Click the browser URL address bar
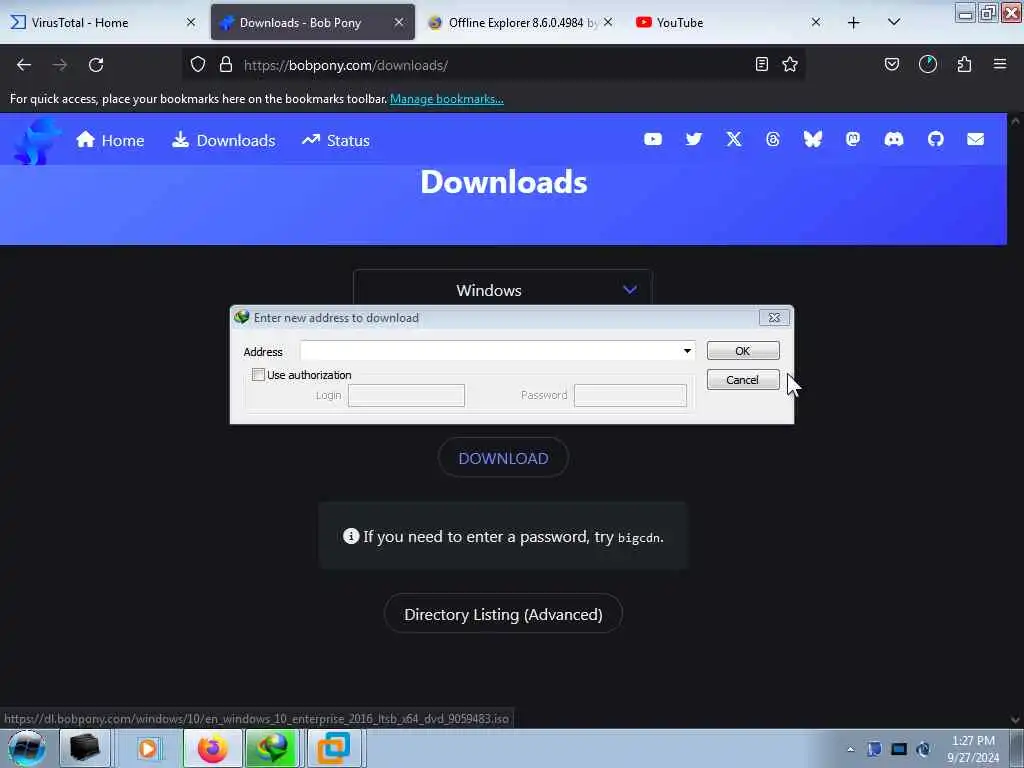Image resolution: width=1024 pixels, height=768 pixels. click(496, 65)
